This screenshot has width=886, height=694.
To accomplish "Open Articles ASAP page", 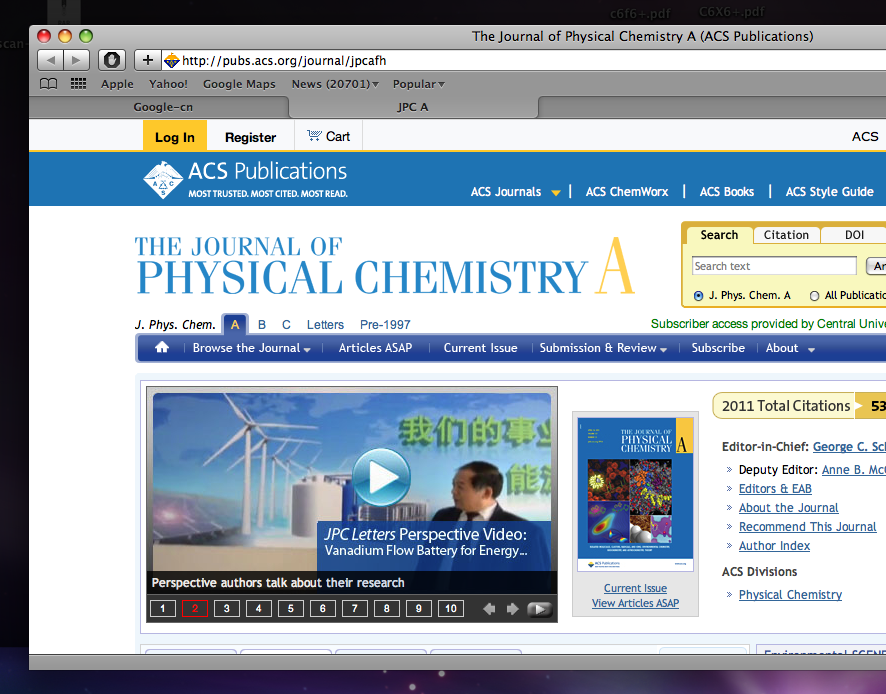I will [375, 348].
